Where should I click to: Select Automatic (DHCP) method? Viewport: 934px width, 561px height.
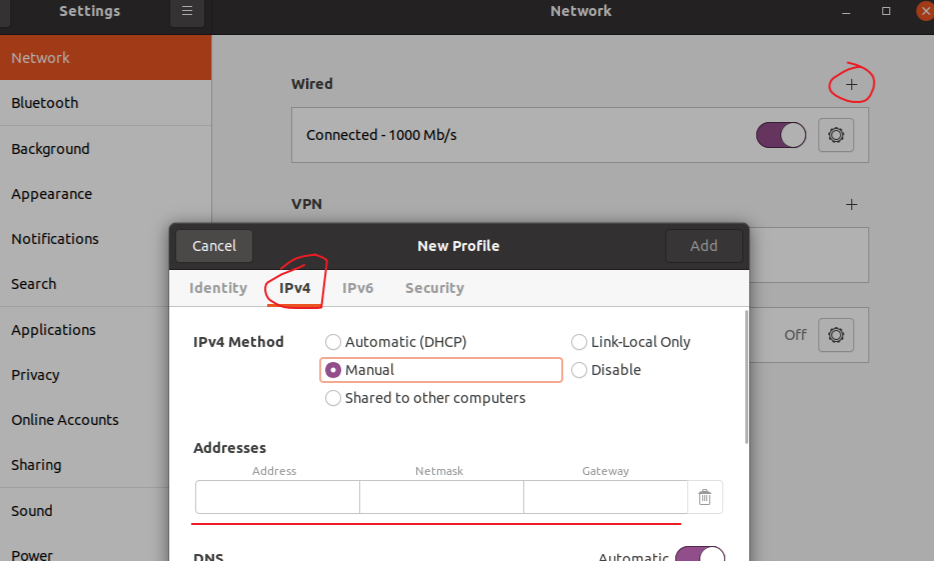coord(396,342)
